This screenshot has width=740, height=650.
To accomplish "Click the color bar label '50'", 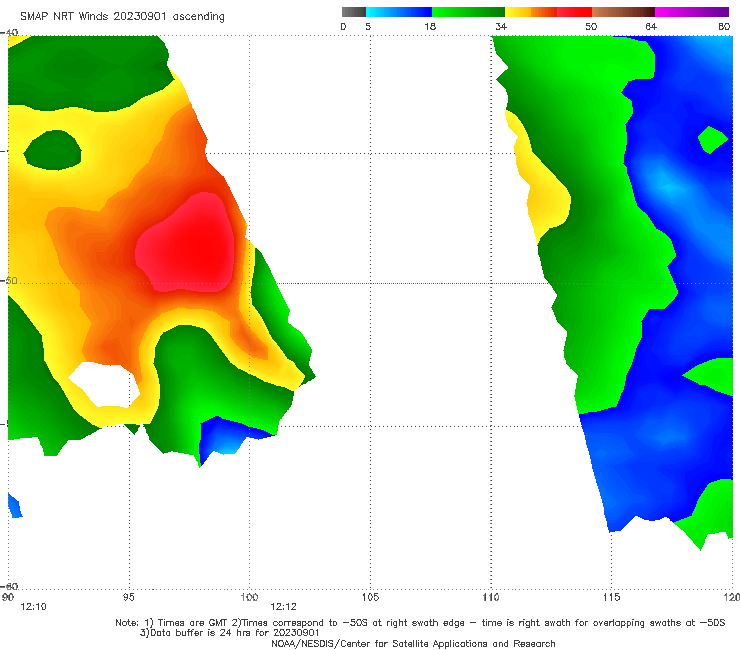I will click(591, 26).
